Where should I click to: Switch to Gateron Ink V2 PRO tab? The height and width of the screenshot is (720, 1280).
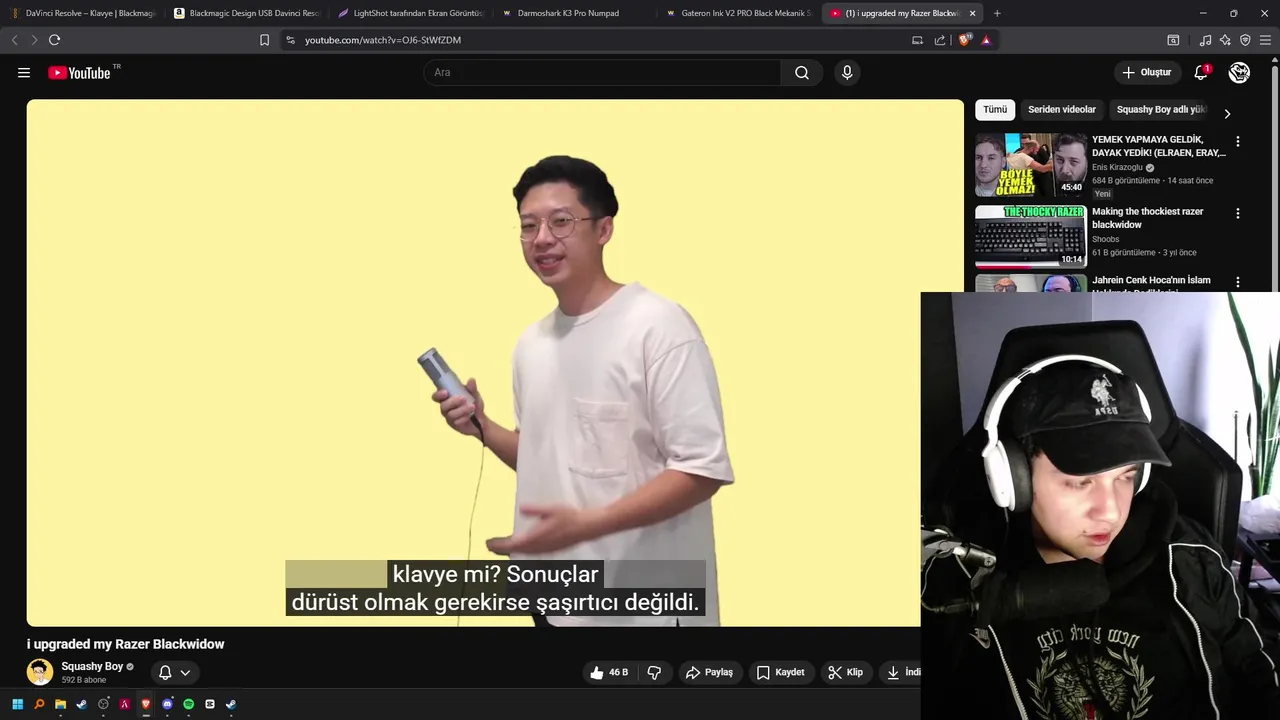pos(738,13)
